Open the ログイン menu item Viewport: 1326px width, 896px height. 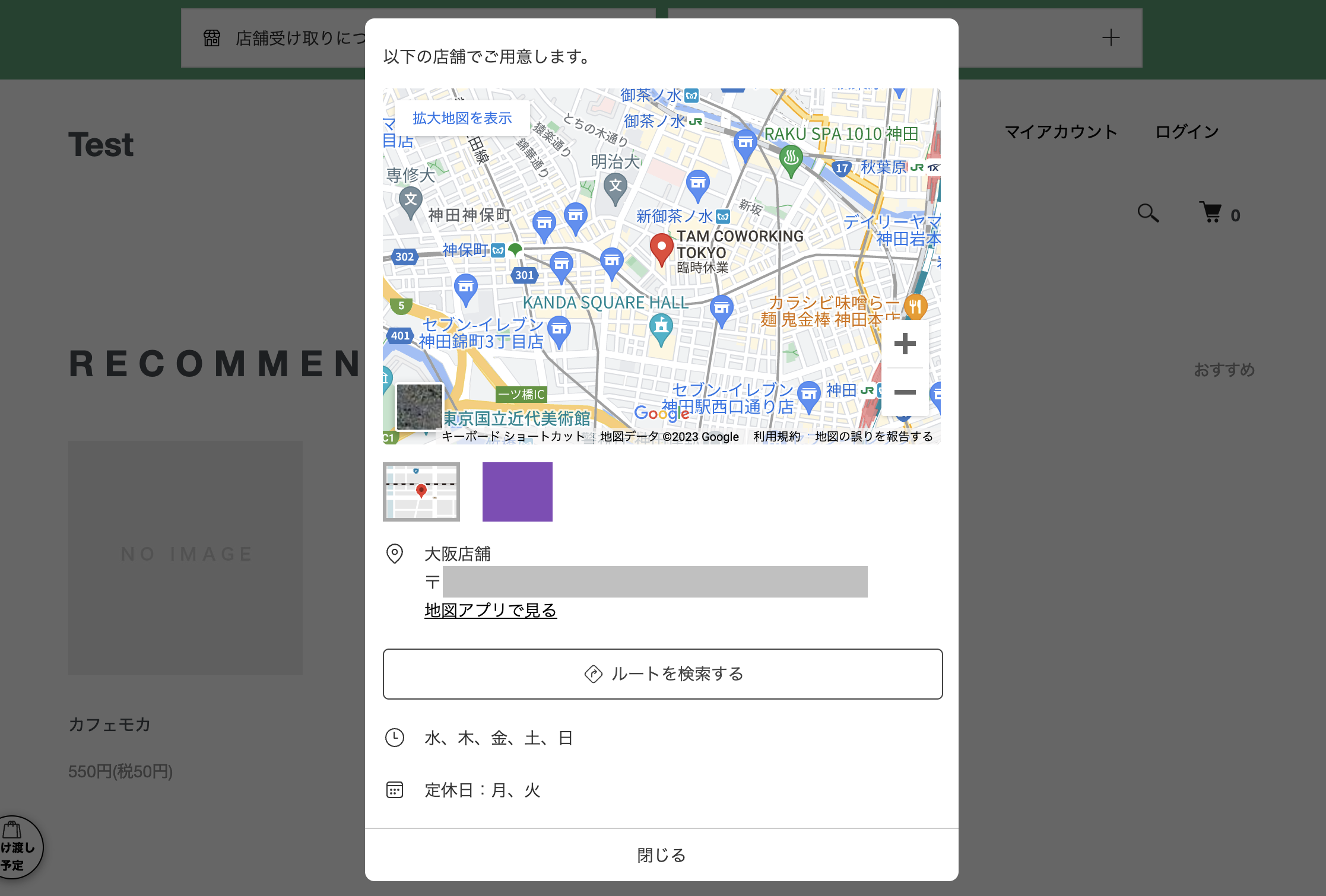pyautogui.click(x=1187, y=132)
